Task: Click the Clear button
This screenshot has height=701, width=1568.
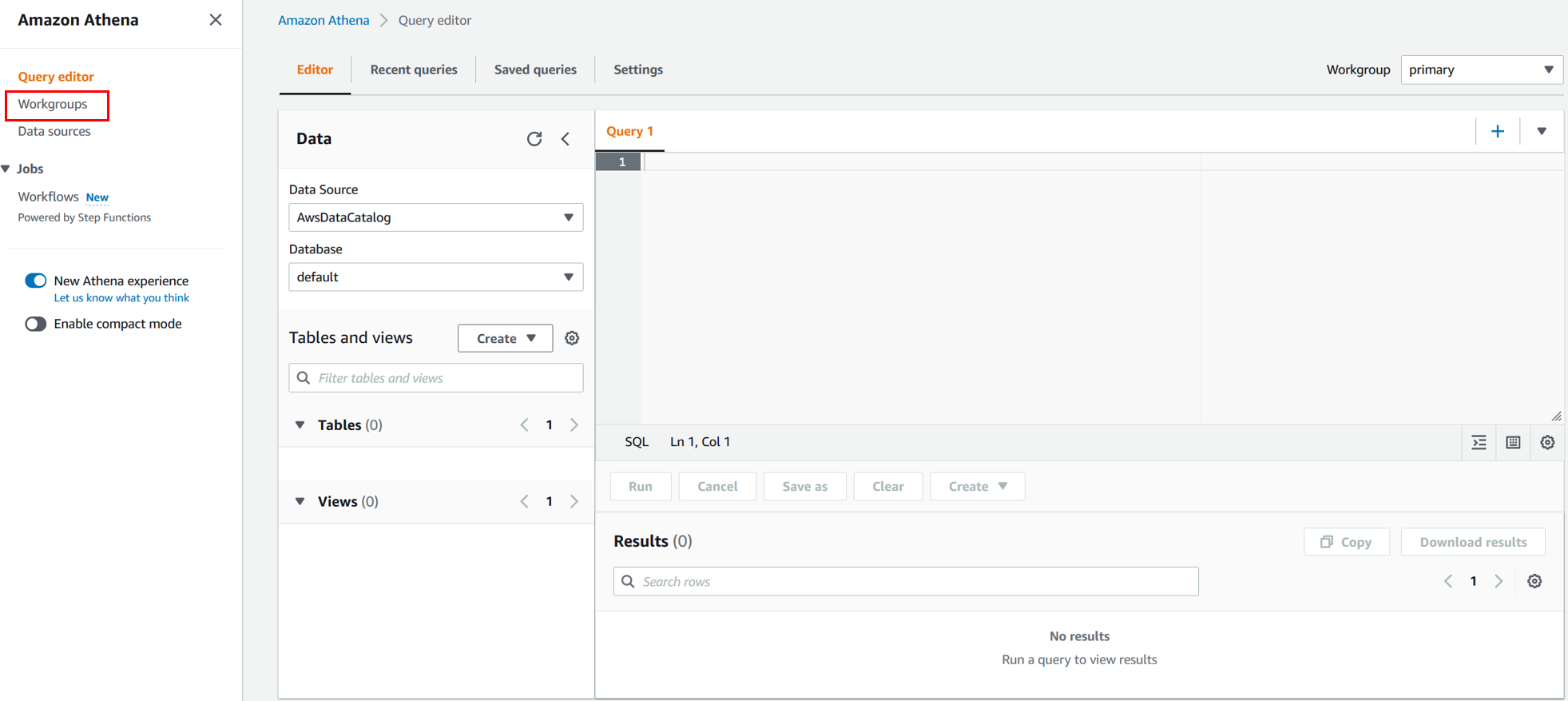Action: click(x=888, y=486)
